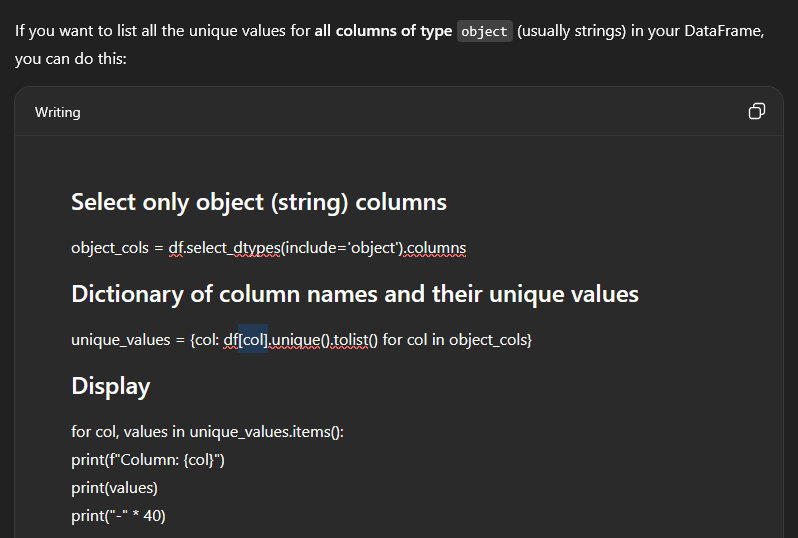
Task: Click the print(f"Column: {col}") line
Action: (147, 460)
